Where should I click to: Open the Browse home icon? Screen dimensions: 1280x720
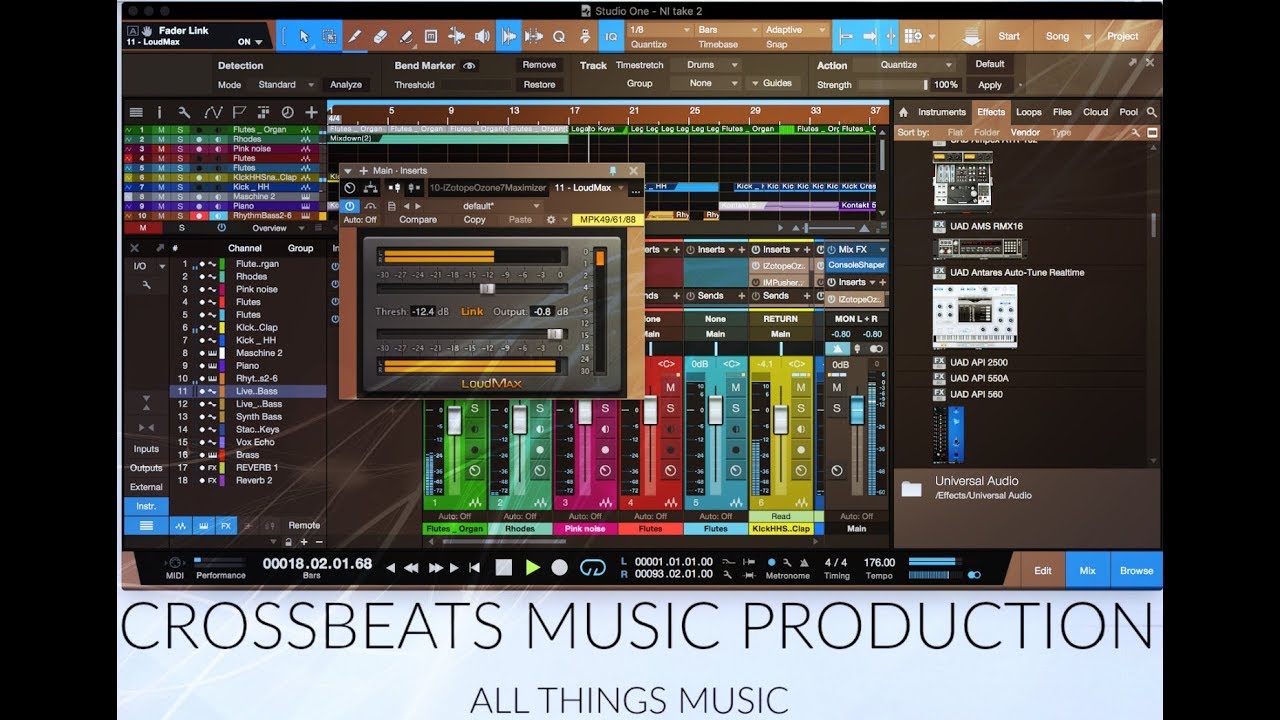point(904,112)
